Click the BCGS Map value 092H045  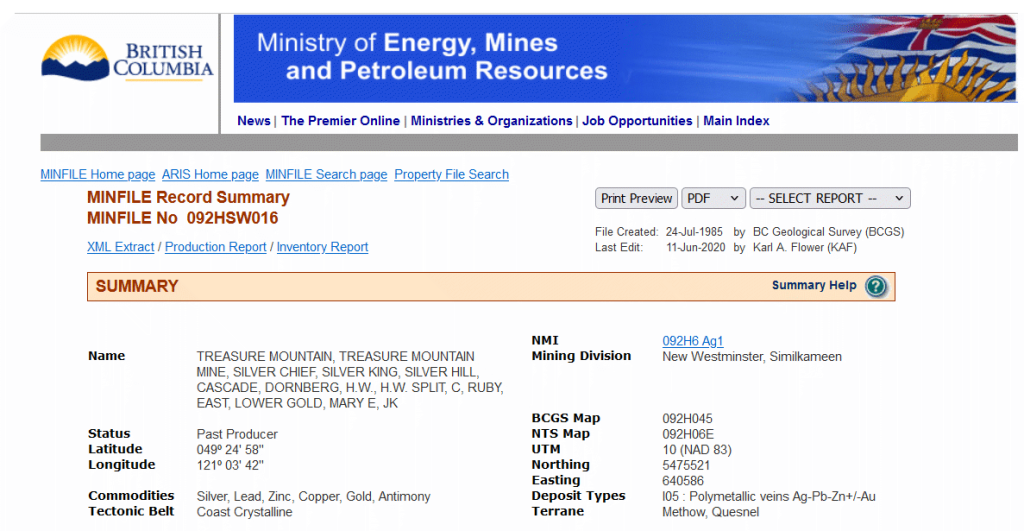coord(687,419)
